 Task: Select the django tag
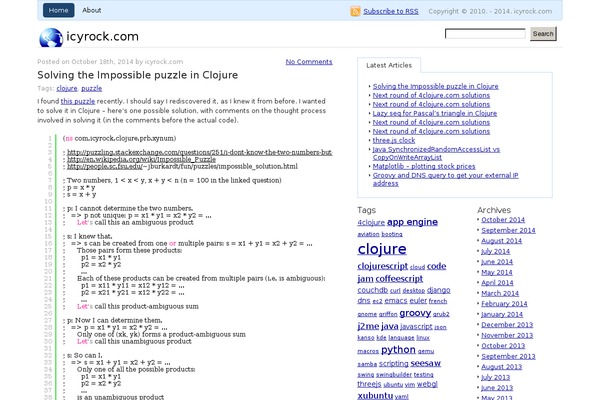[x=439, y=290]
